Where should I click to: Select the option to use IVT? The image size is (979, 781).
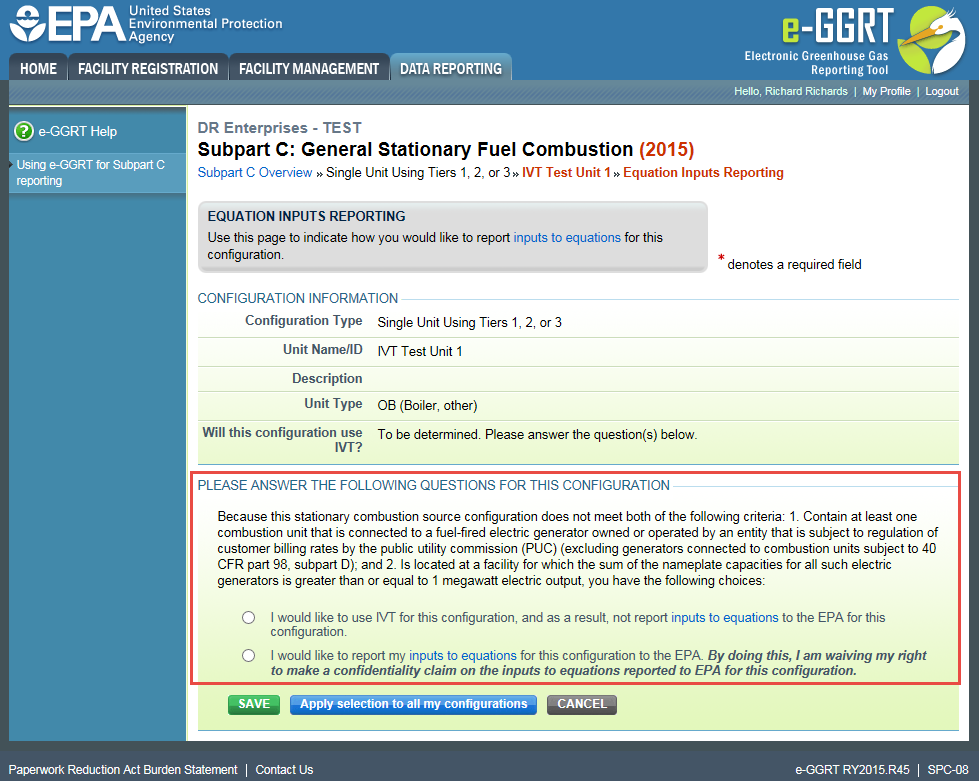[x=248, y=617]
